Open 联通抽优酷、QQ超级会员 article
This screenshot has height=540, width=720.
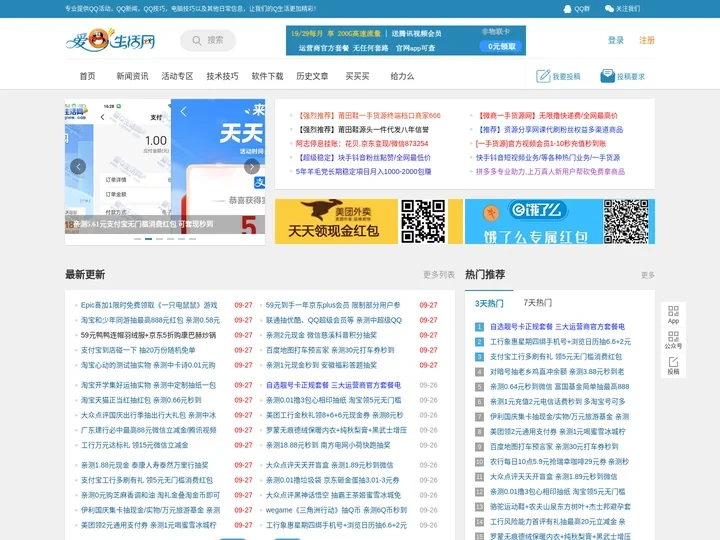(334, 320)
